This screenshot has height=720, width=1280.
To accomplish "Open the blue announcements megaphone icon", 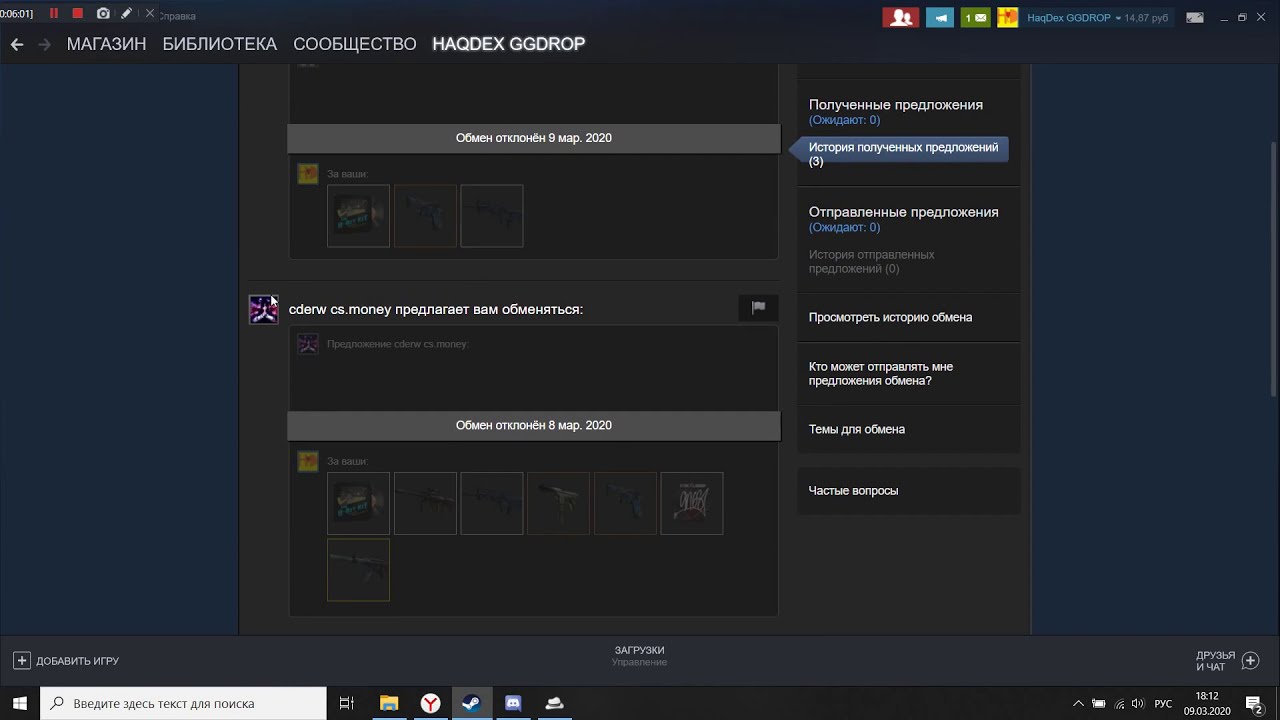I will (939, 17).
